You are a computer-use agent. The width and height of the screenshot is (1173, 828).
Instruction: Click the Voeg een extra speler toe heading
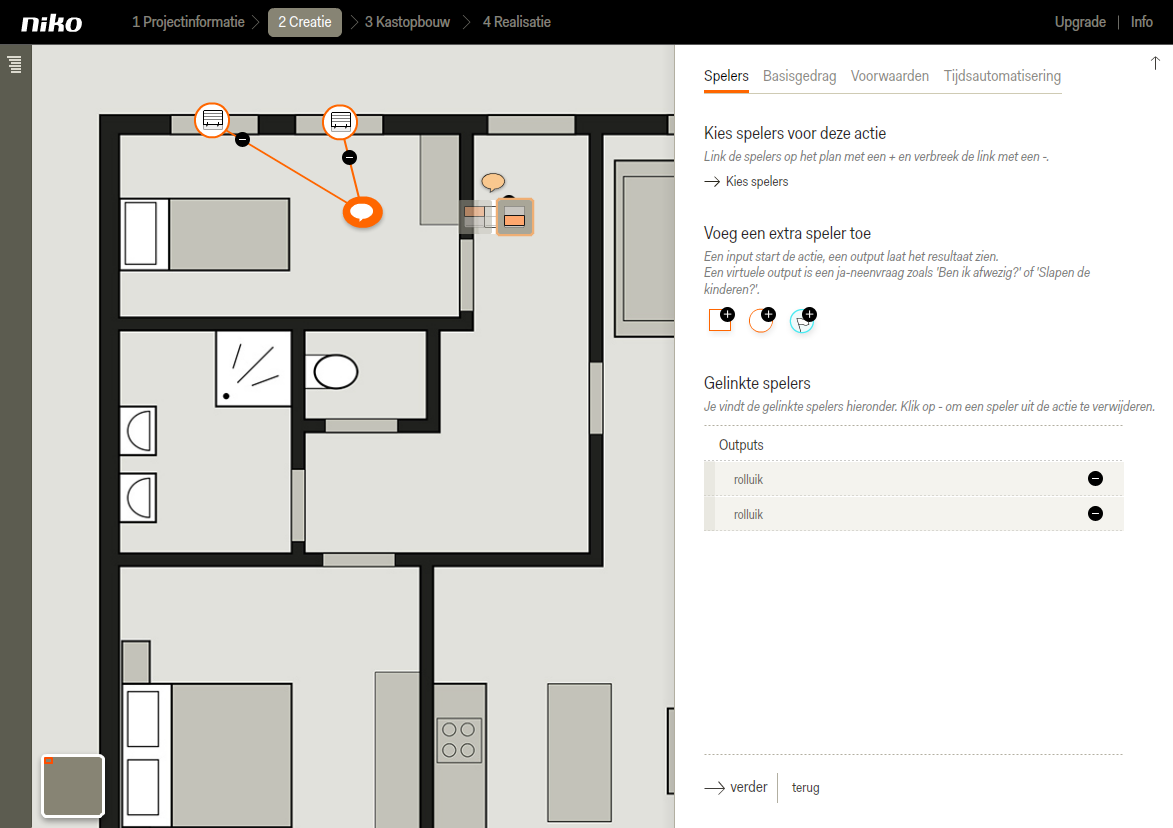[x=787, y=234]
